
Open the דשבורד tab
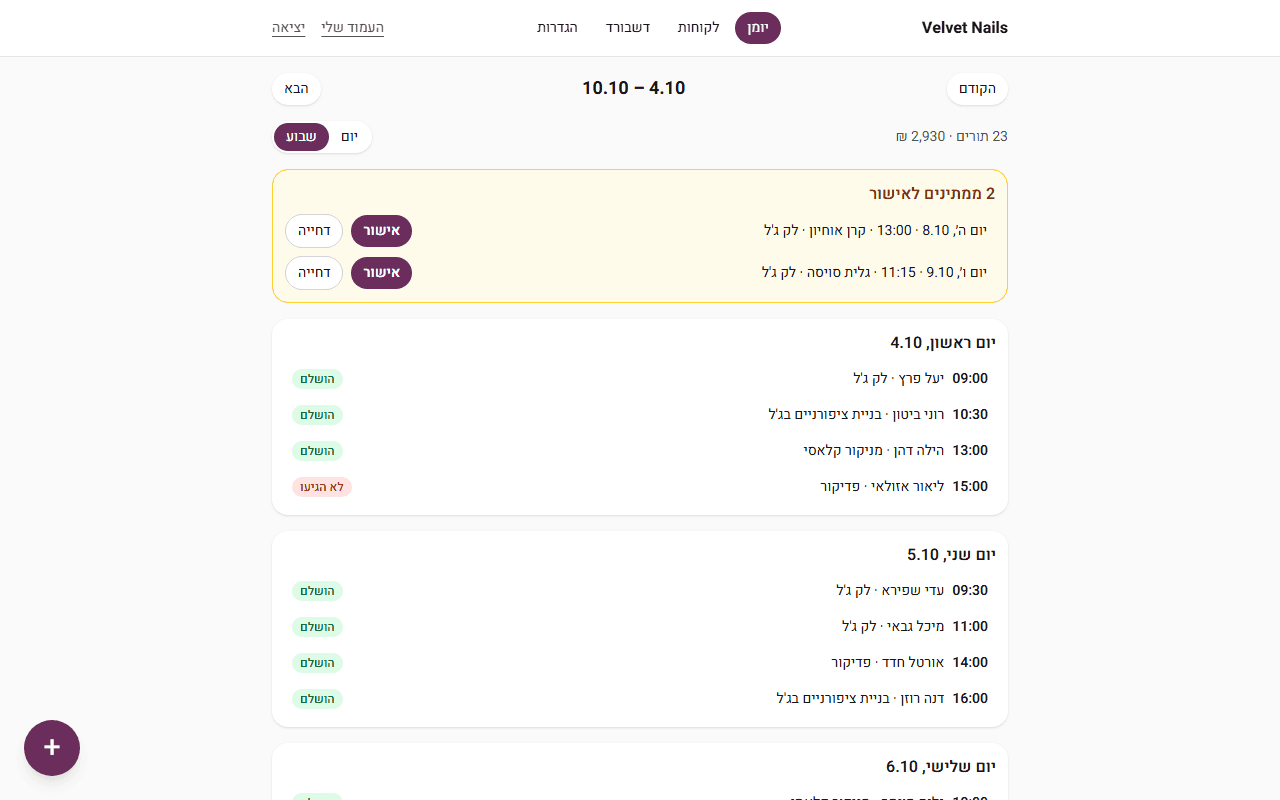[x=628, y=28]
